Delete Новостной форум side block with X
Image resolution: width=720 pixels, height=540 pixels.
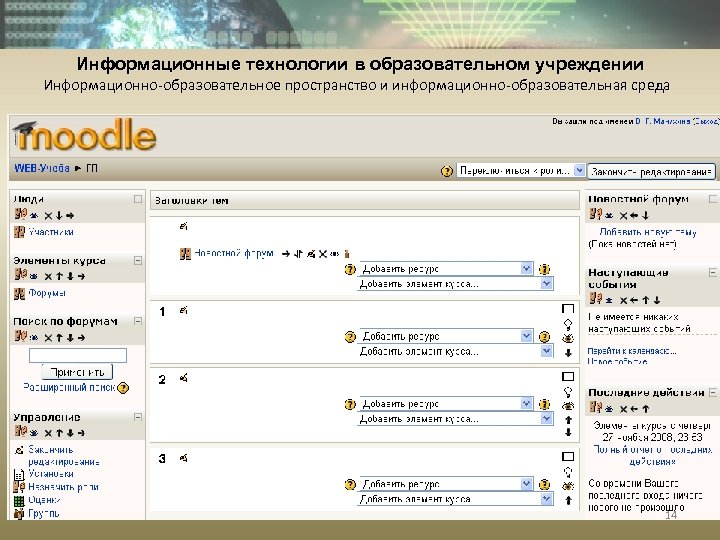pos(623,215)
